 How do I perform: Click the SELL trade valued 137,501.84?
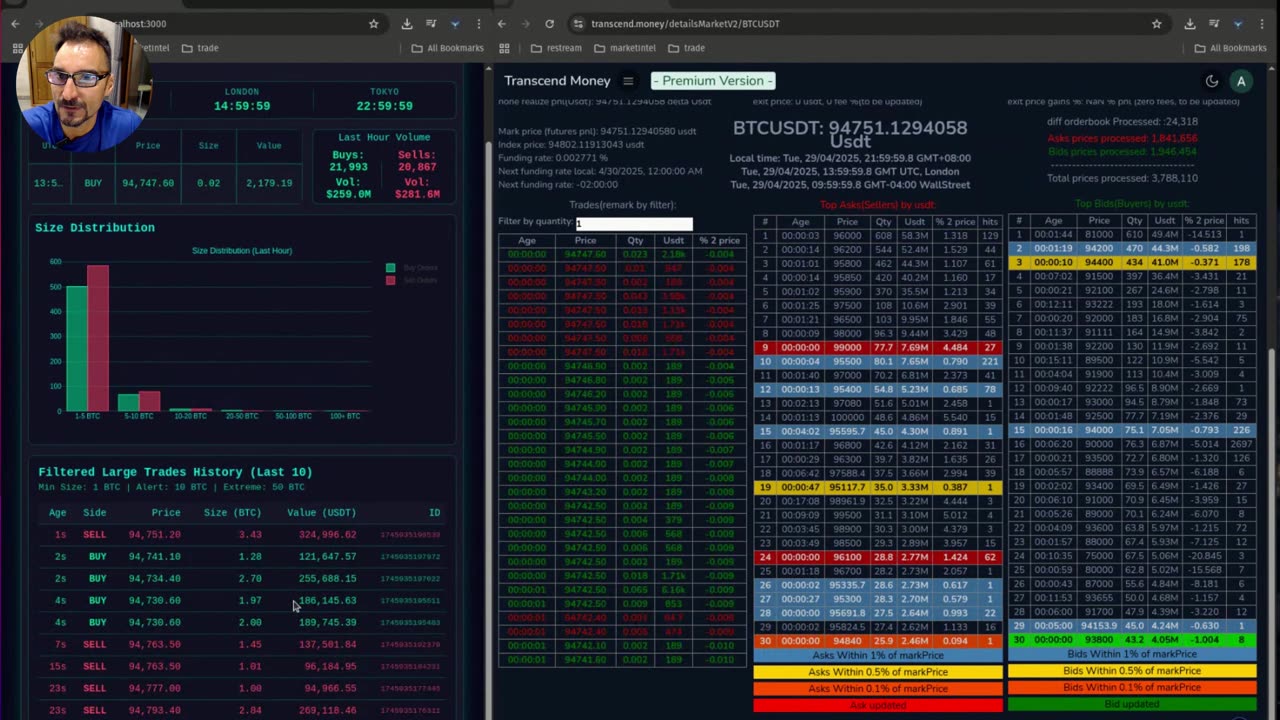pos(240,645)
